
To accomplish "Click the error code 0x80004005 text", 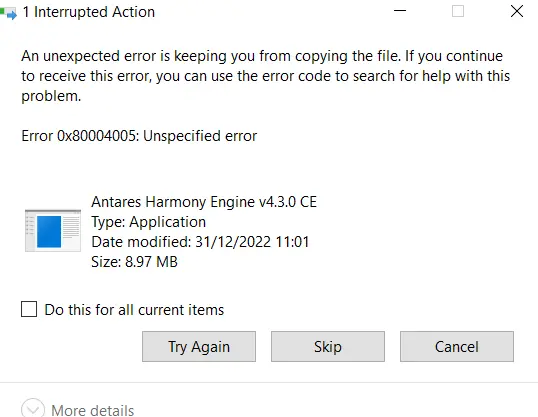I will [x=98, y=136].
